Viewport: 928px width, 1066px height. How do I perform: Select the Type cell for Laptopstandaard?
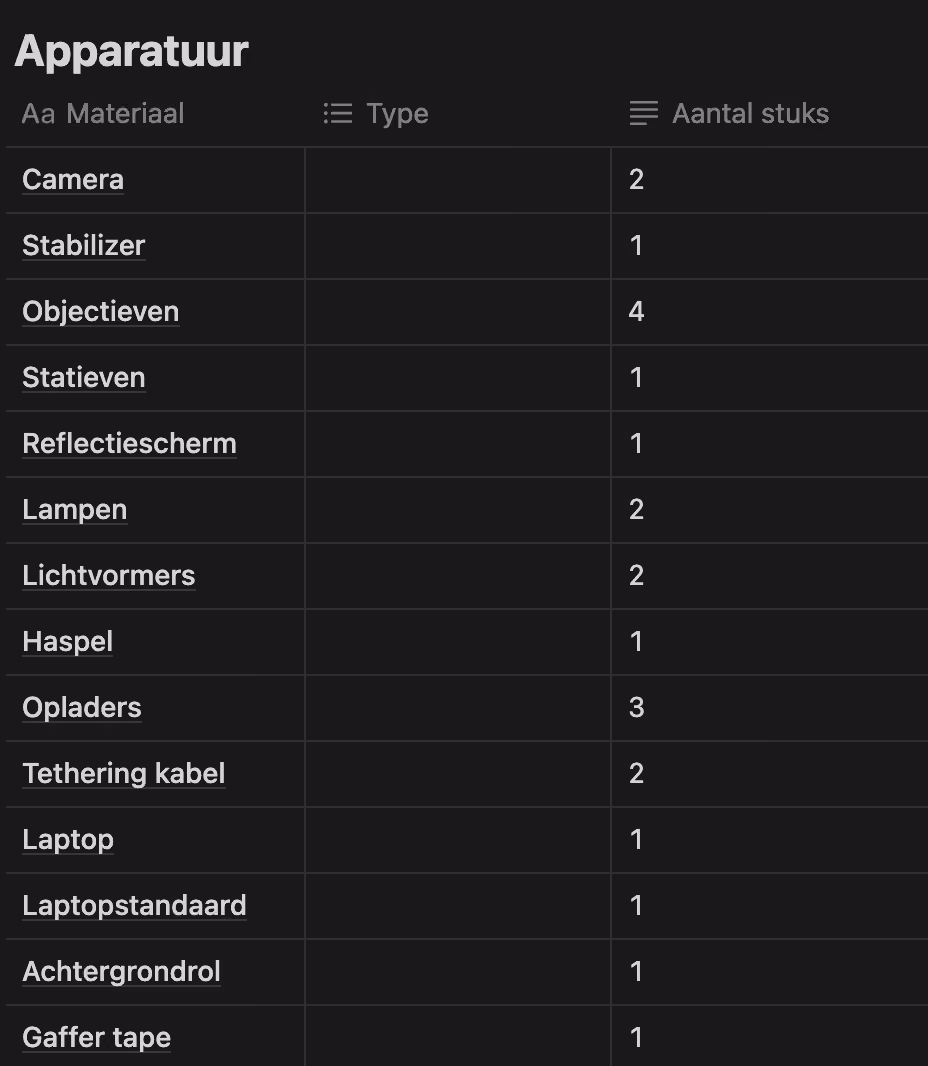click(x=458, y=906)
